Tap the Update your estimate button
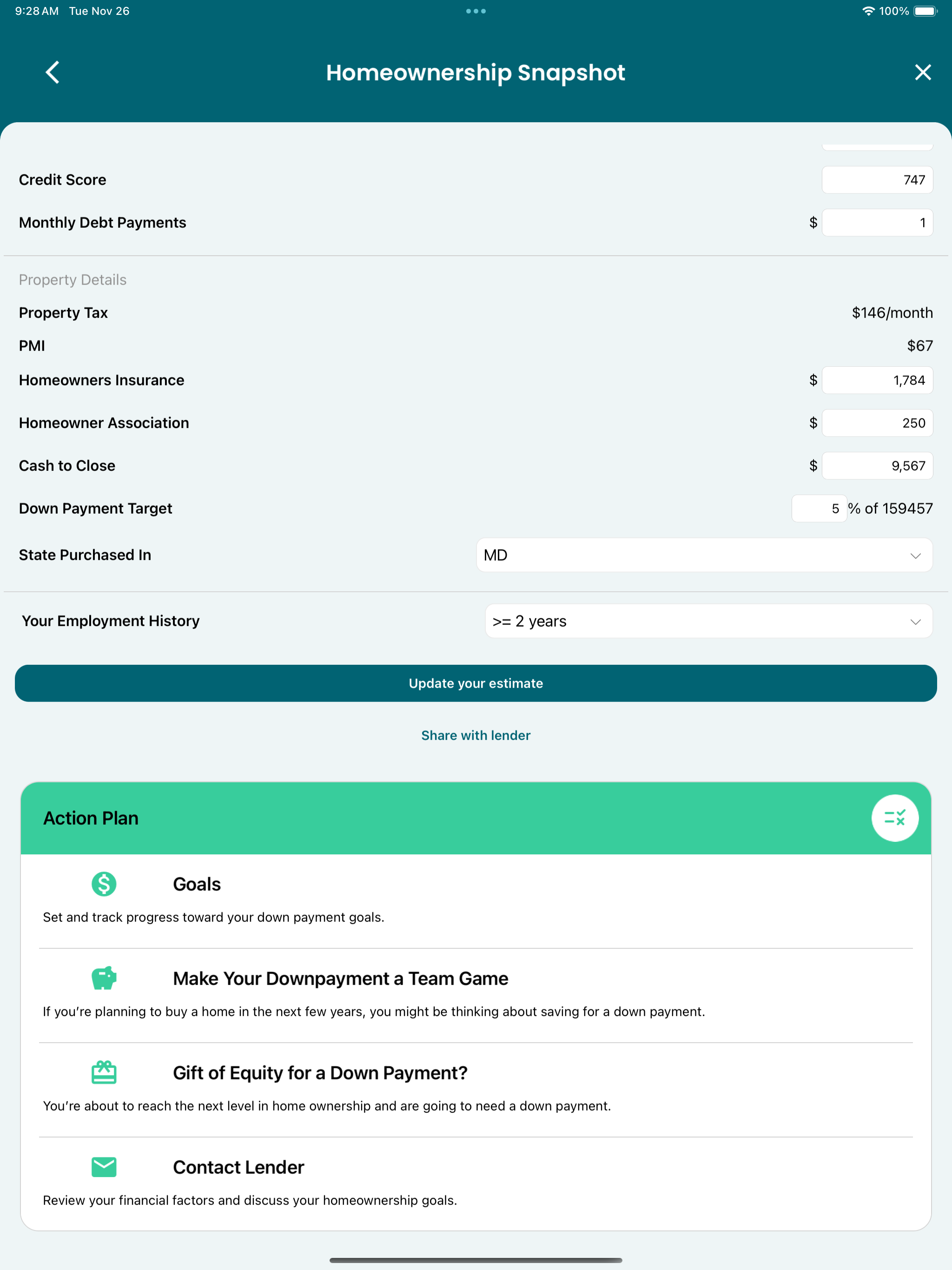The height and width of the screenshot is (1270, 952). click(476, 683)
